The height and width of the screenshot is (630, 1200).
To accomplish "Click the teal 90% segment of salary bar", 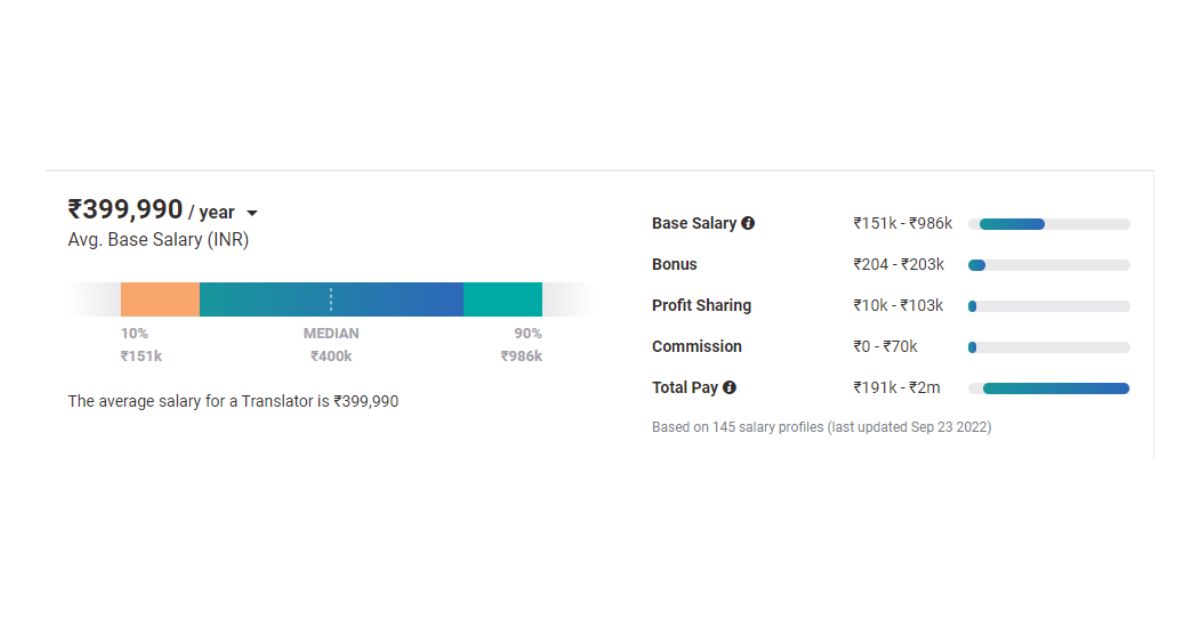I will [502, 299].
